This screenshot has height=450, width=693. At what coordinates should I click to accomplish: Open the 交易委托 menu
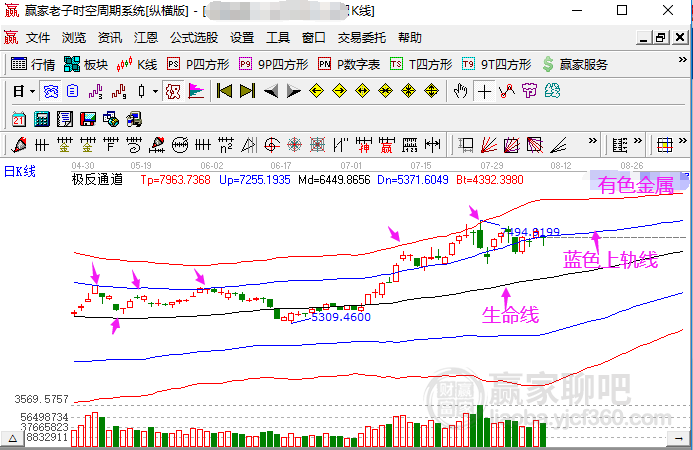click(362, 38)
